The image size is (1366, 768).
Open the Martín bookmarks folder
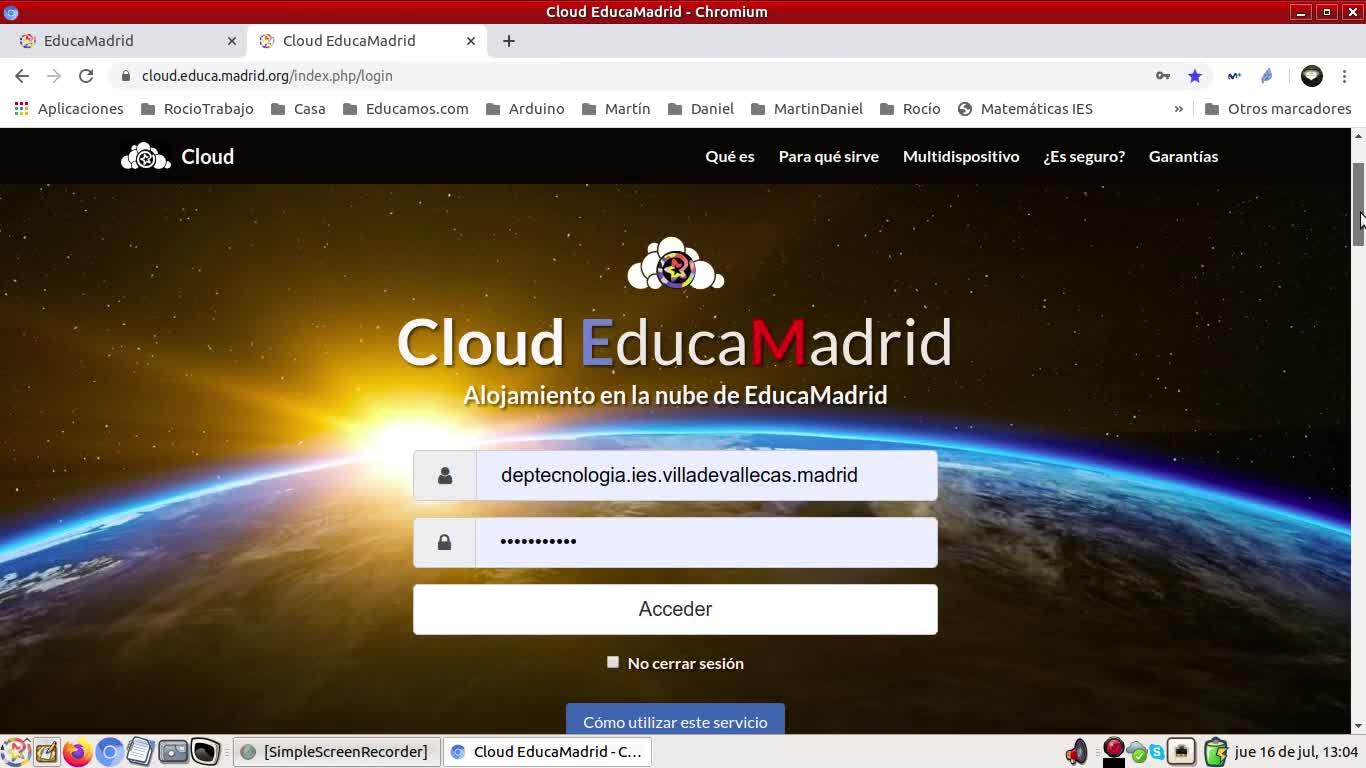(616, 109)
